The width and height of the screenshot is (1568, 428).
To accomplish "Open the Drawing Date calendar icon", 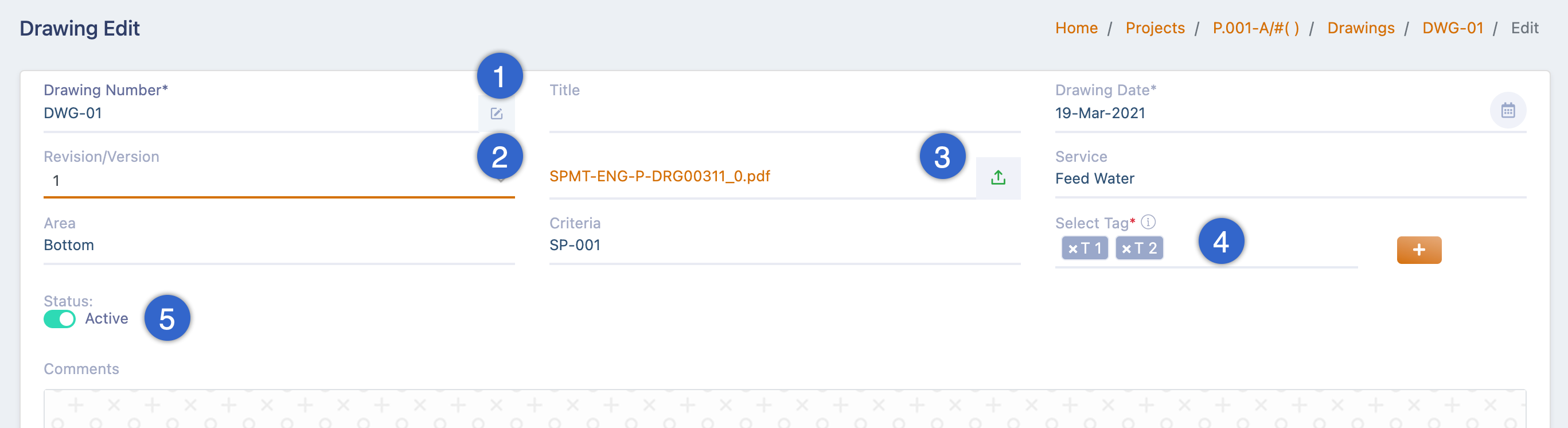I will point(1507,110).
